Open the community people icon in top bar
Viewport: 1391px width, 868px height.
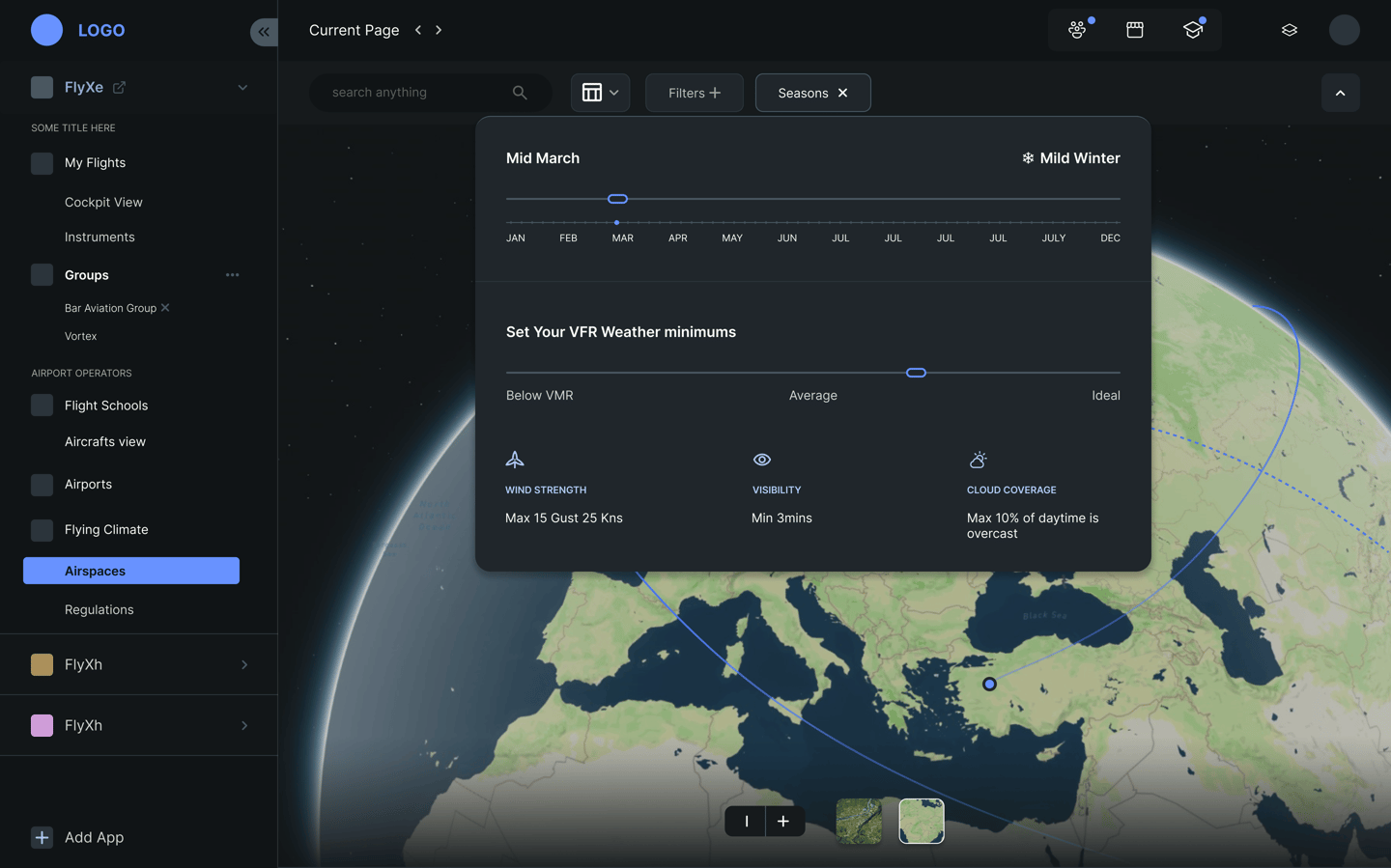coord(1077,30)
